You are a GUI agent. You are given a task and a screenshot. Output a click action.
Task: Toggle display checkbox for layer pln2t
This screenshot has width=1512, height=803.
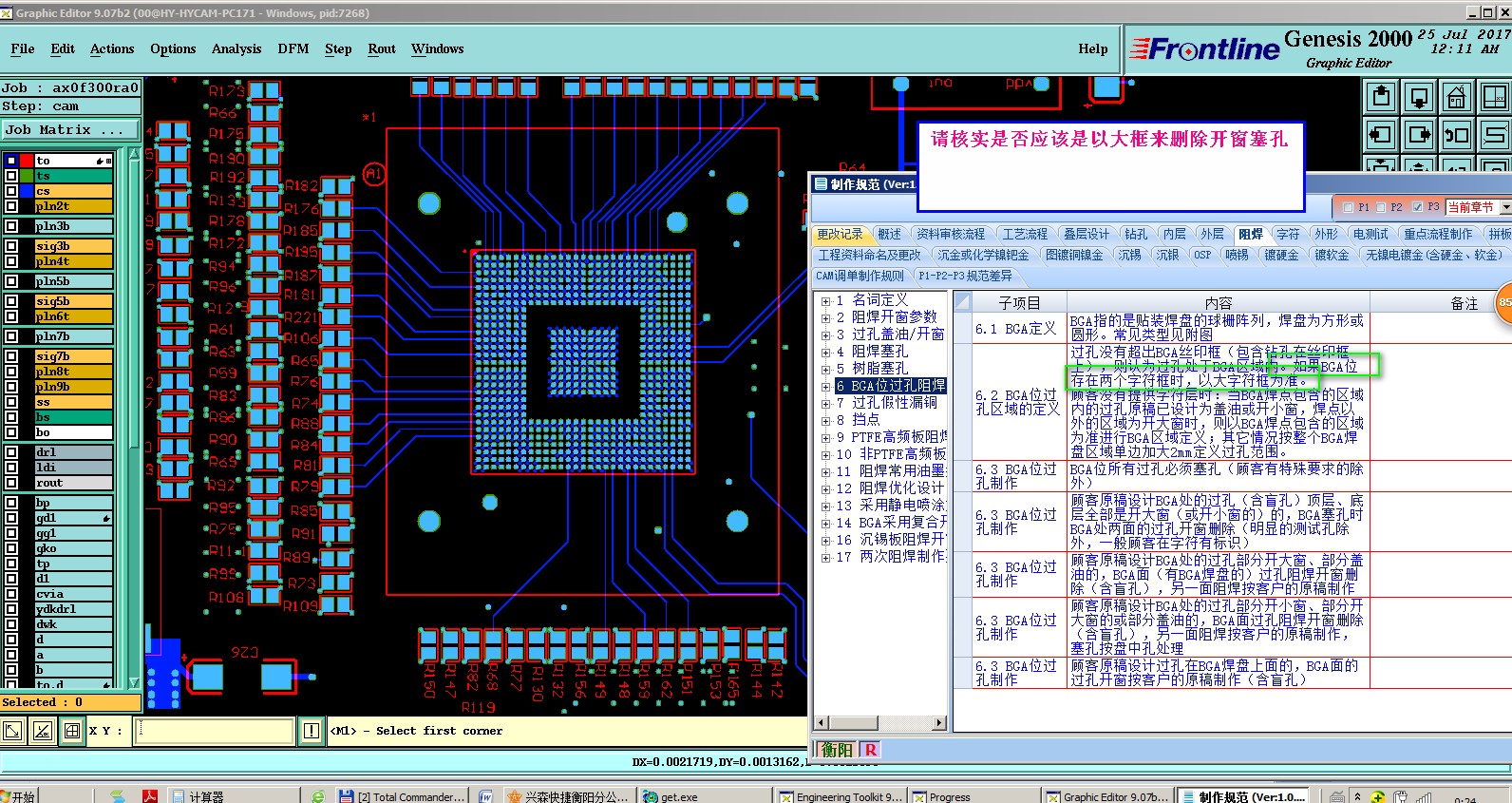coord(10,206)
